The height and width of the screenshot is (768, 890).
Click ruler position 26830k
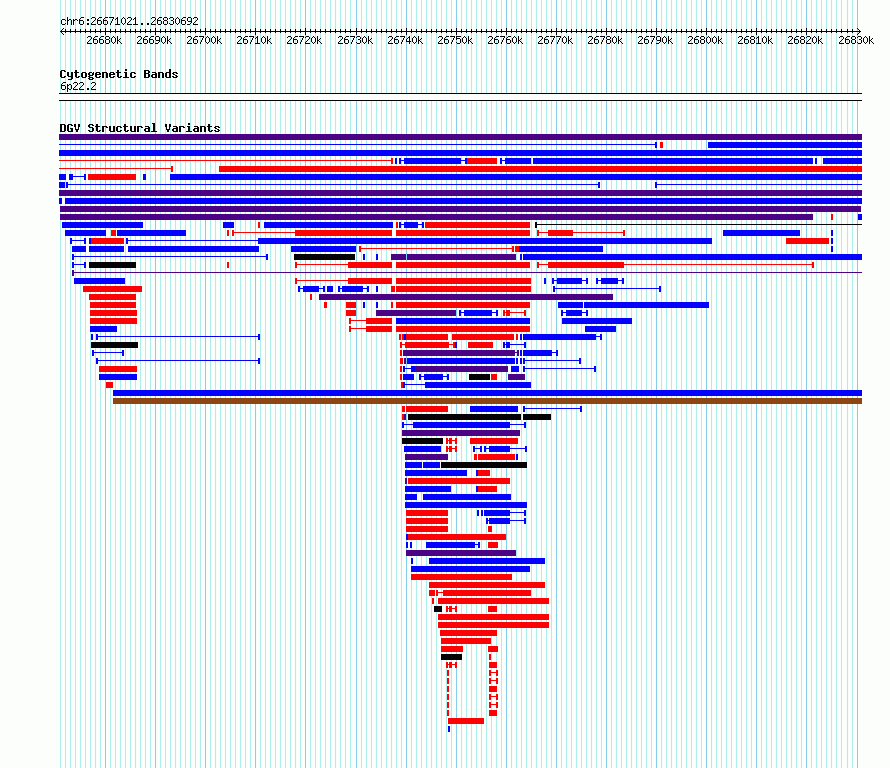tap(856, 40)
